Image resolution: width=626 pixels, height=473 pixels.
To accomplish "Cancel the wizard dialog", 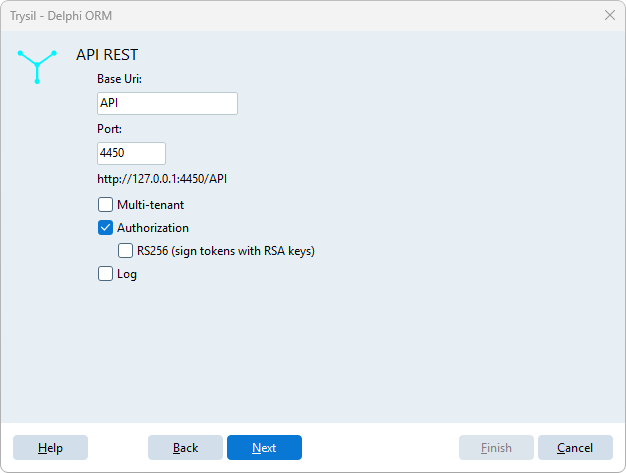I will [575, 447].
